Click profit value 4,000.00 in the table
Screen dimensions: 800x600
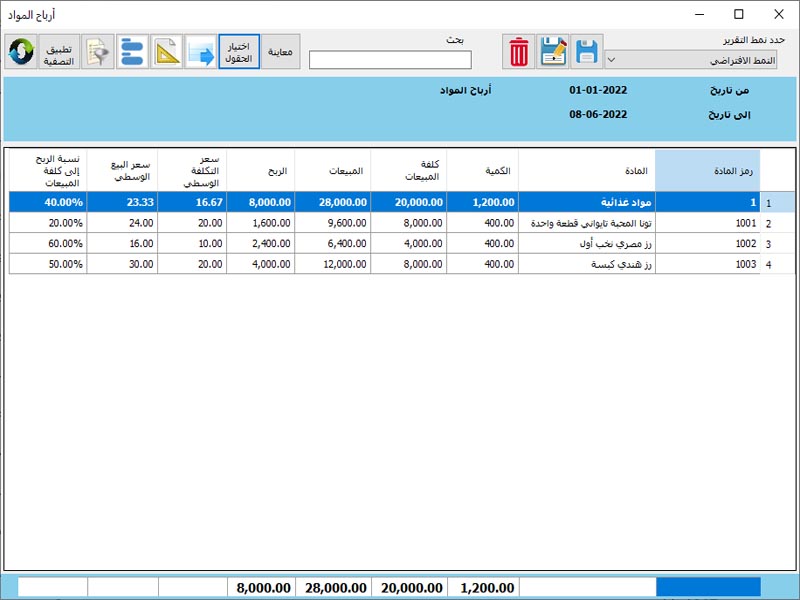click(x=261, y=264)
